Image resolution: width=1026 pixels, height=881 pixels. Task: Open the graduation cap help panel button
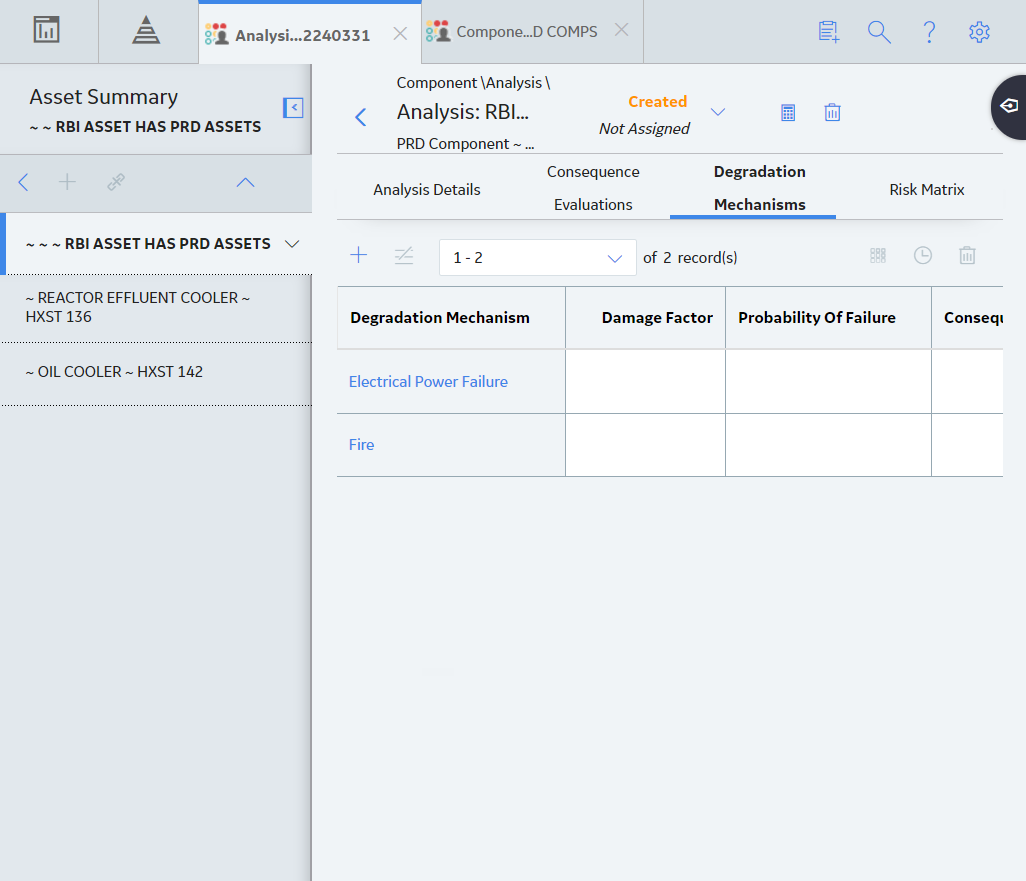coord(1009,107)
